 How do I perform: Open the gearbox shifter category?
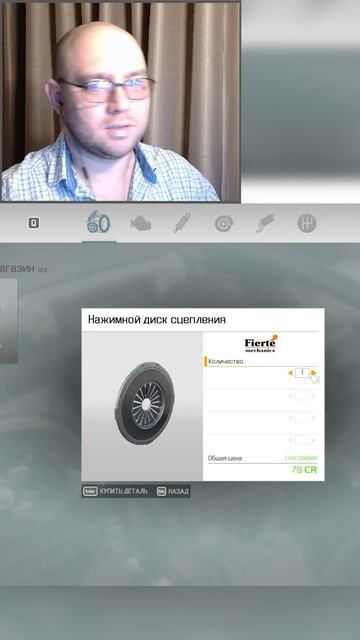tap(307, 223)
